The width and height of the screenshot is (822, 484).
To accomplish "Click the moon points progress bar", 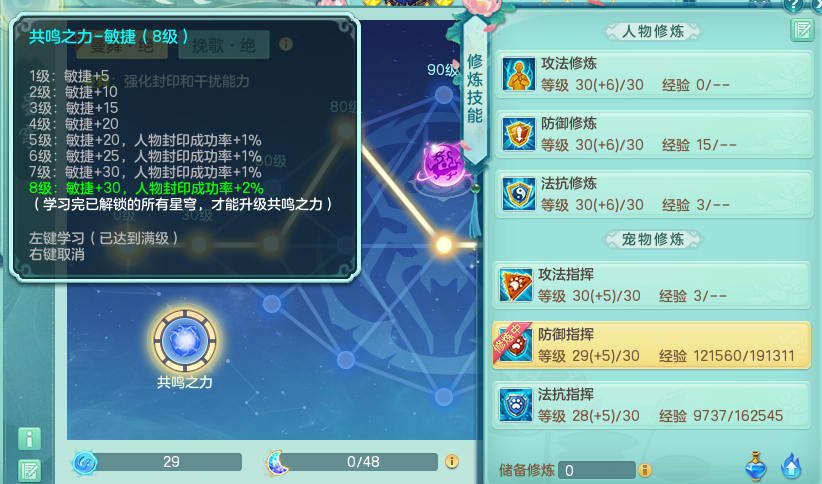I will [x=361, y=462].
